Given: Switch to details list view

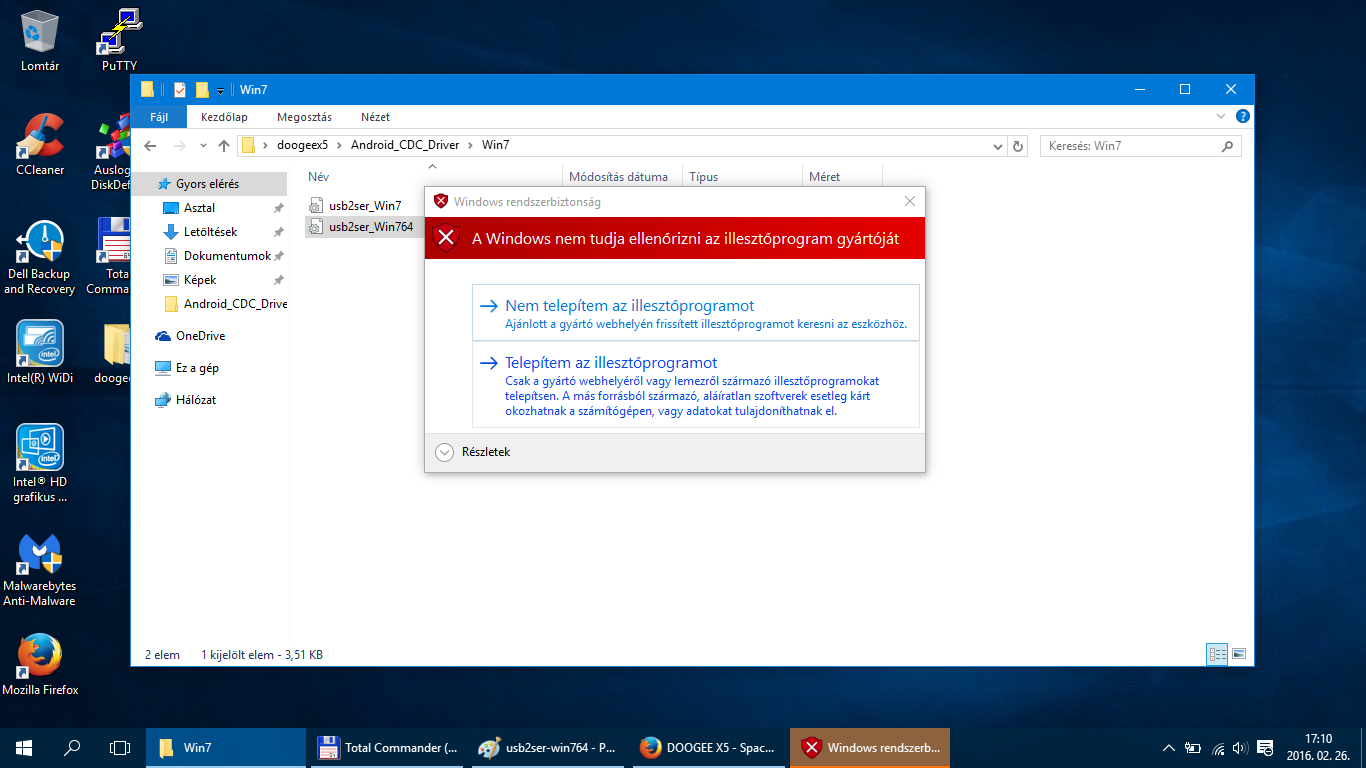Looking at the screenshot, I should click(1217, 655).
